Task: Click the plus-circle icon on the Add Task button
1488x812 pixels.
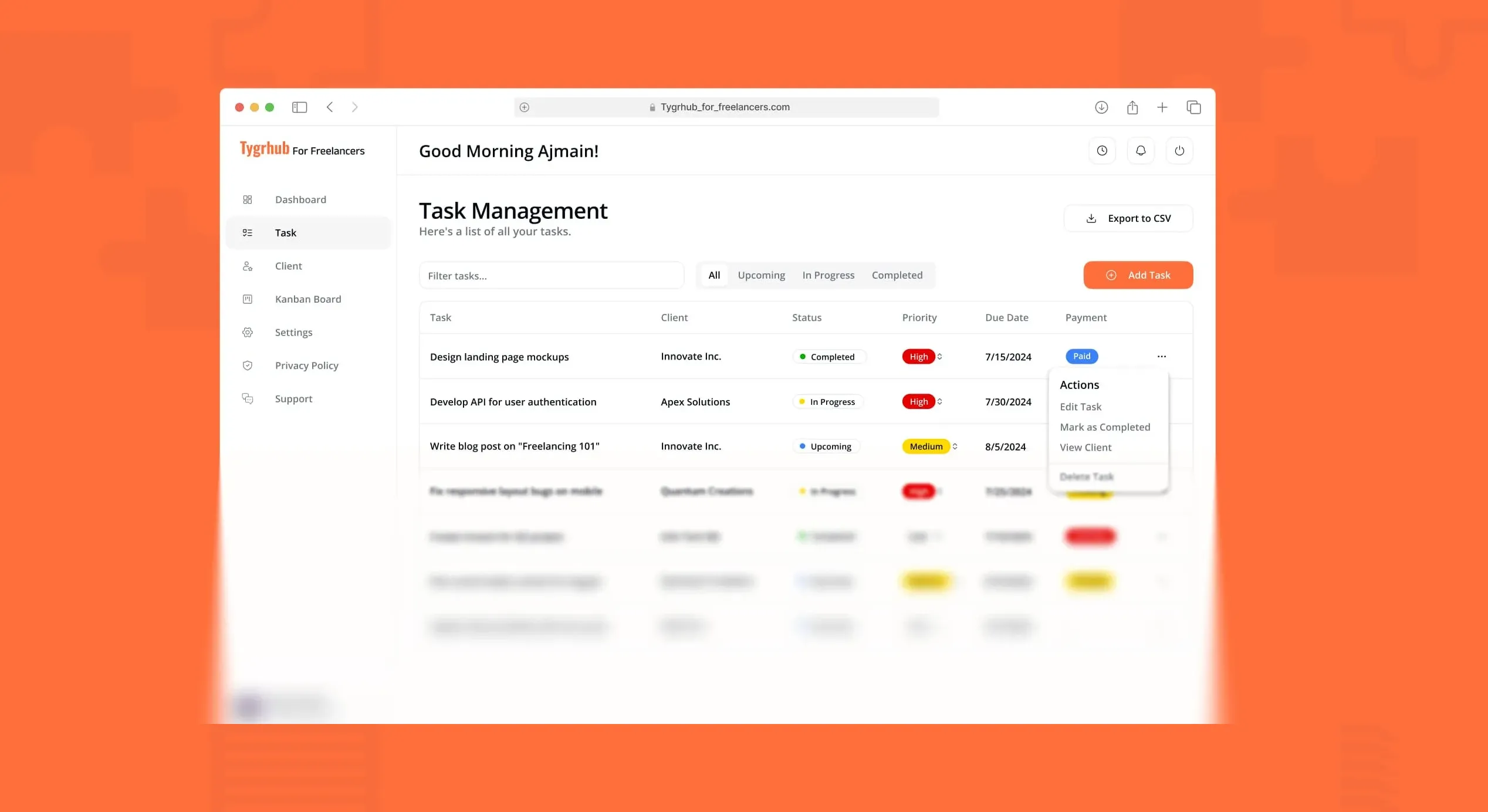Action: [1111, 275]
